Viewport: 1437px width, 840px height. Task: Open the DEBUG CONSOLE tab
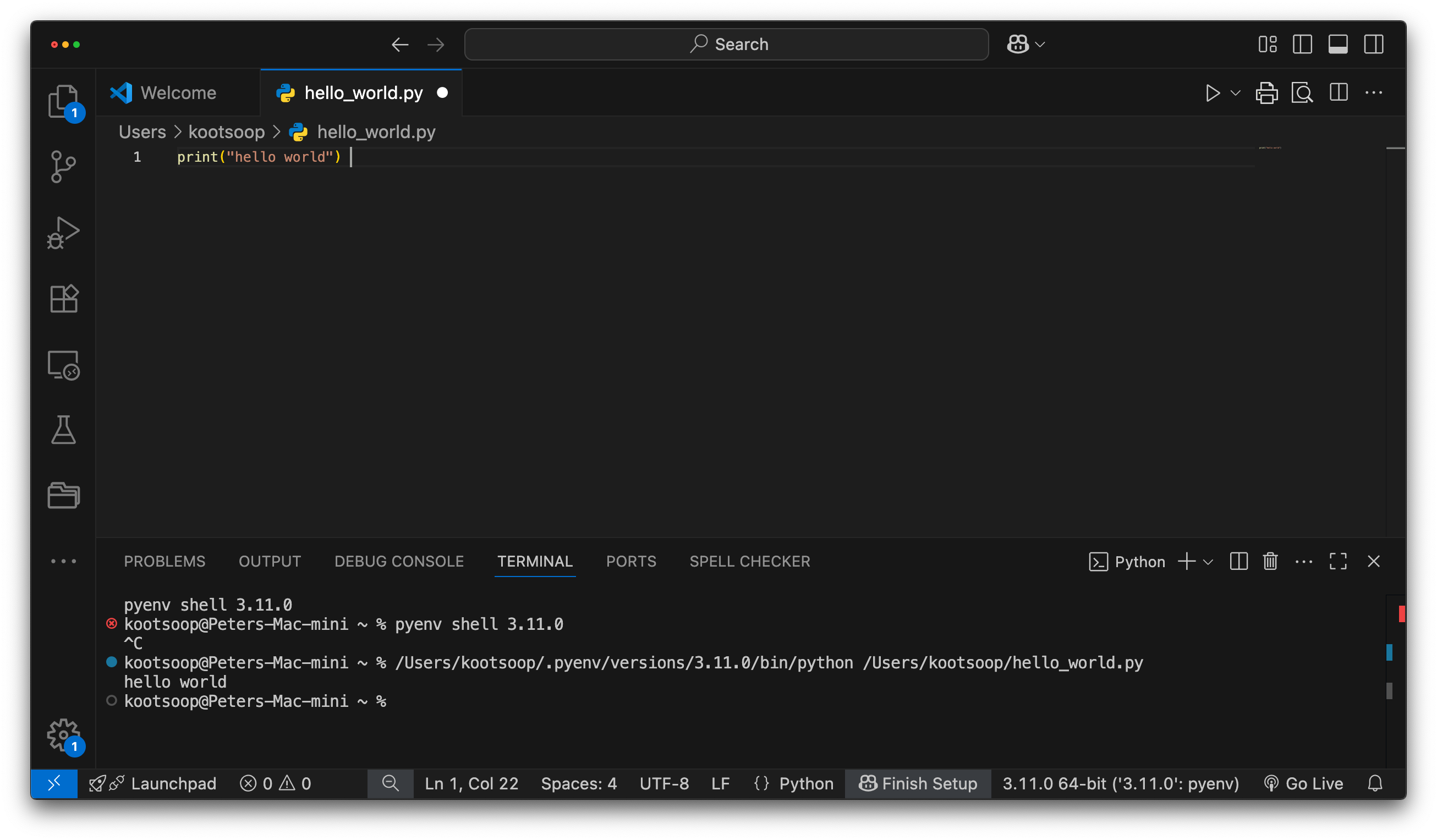[x=399, y=562]
